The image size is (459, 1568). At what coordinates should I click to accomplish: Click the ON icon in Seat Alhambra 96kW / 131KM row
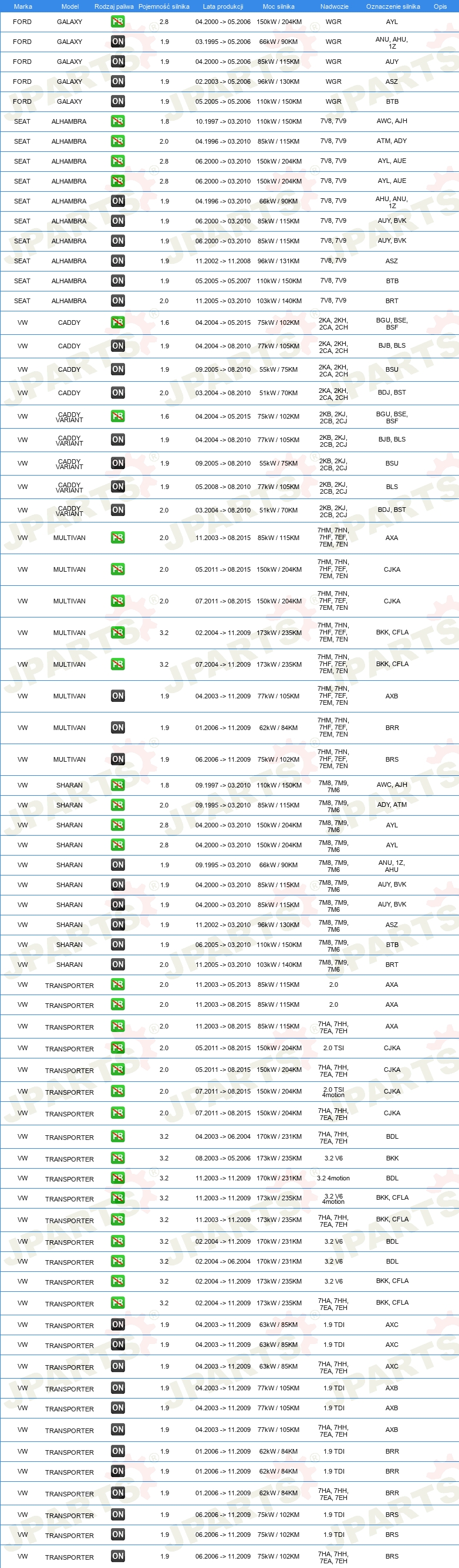point(117,260)
